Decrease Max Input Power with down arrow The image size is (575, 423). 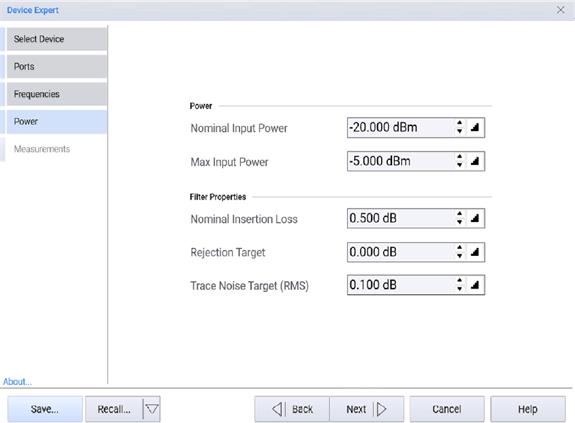459,165
